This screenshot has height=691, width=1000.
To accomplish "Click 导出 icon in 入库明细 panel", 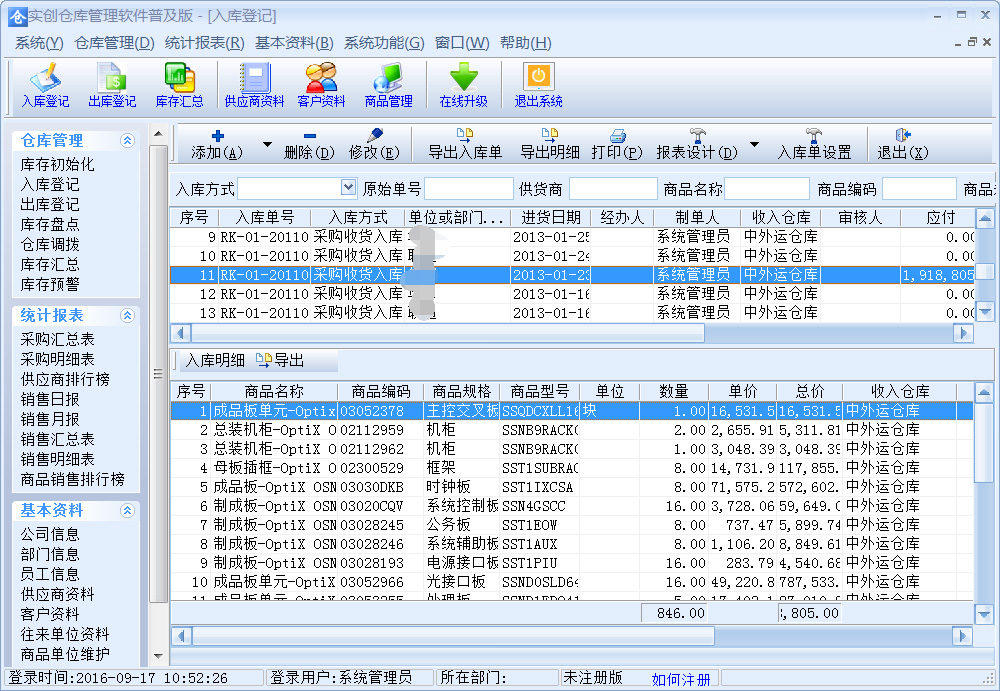I will tap(280, 360).
